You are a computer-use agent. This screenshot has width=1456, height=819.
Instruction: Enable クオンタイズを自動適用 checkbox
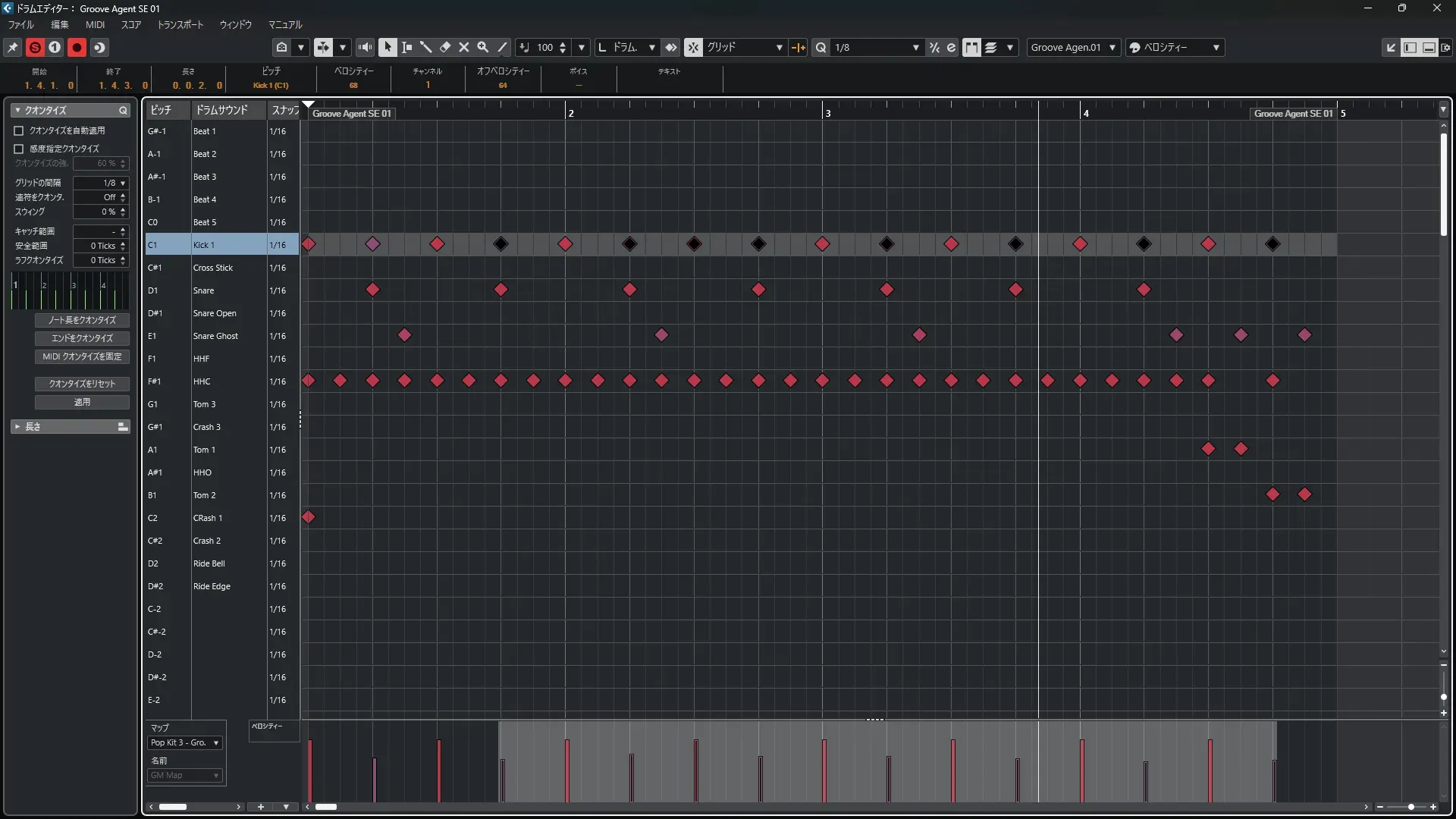19,130
